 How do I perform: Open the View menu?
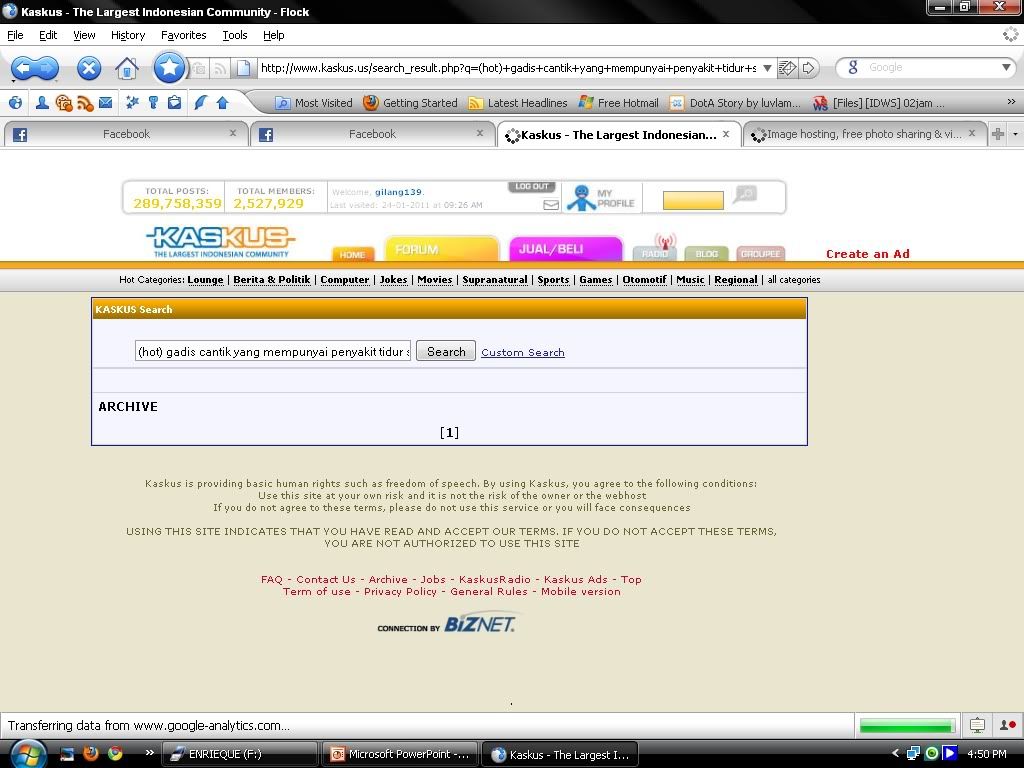click(84, 35)
